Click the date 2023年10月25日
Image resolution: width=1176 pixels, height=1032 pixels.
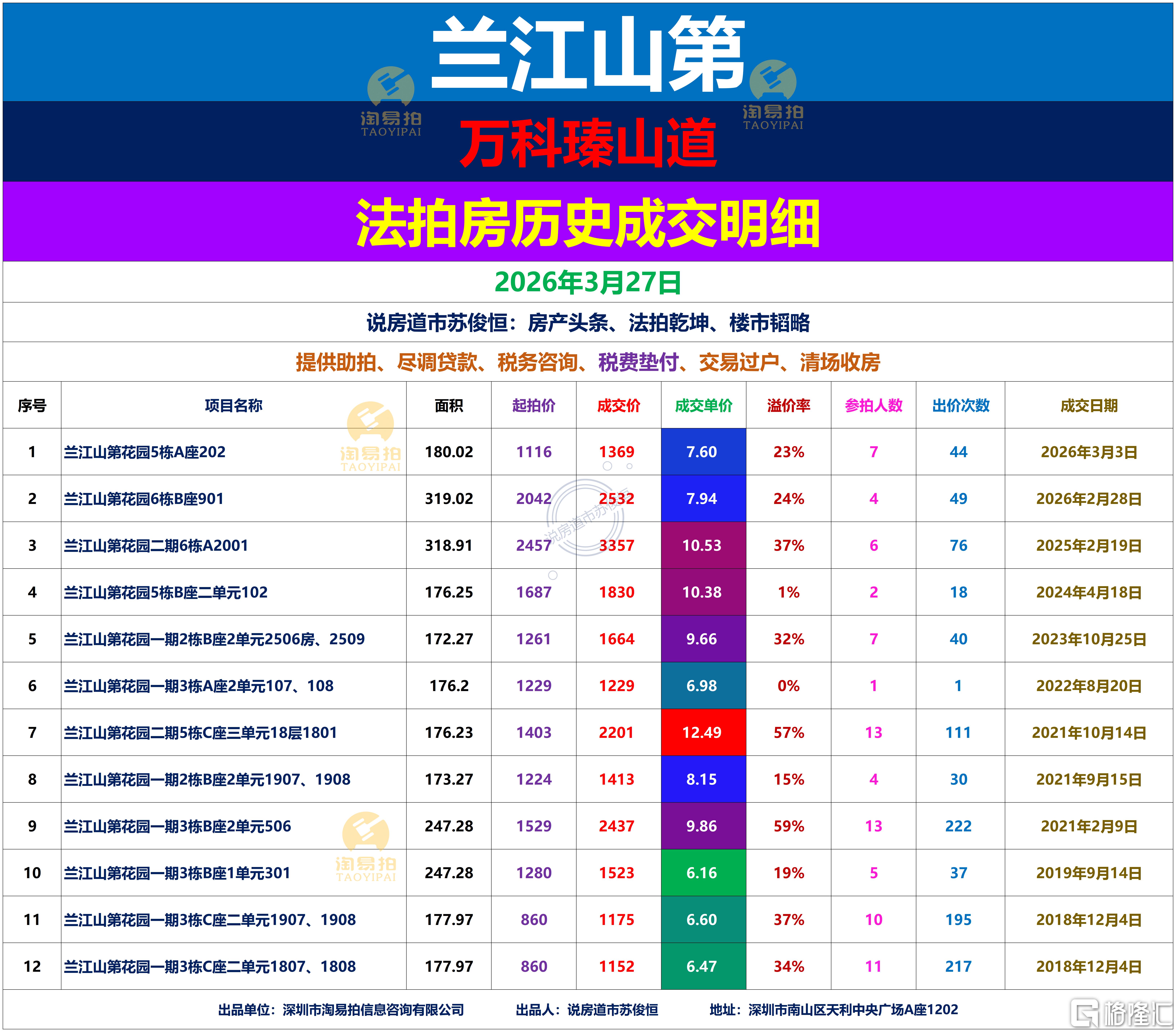1089,639
